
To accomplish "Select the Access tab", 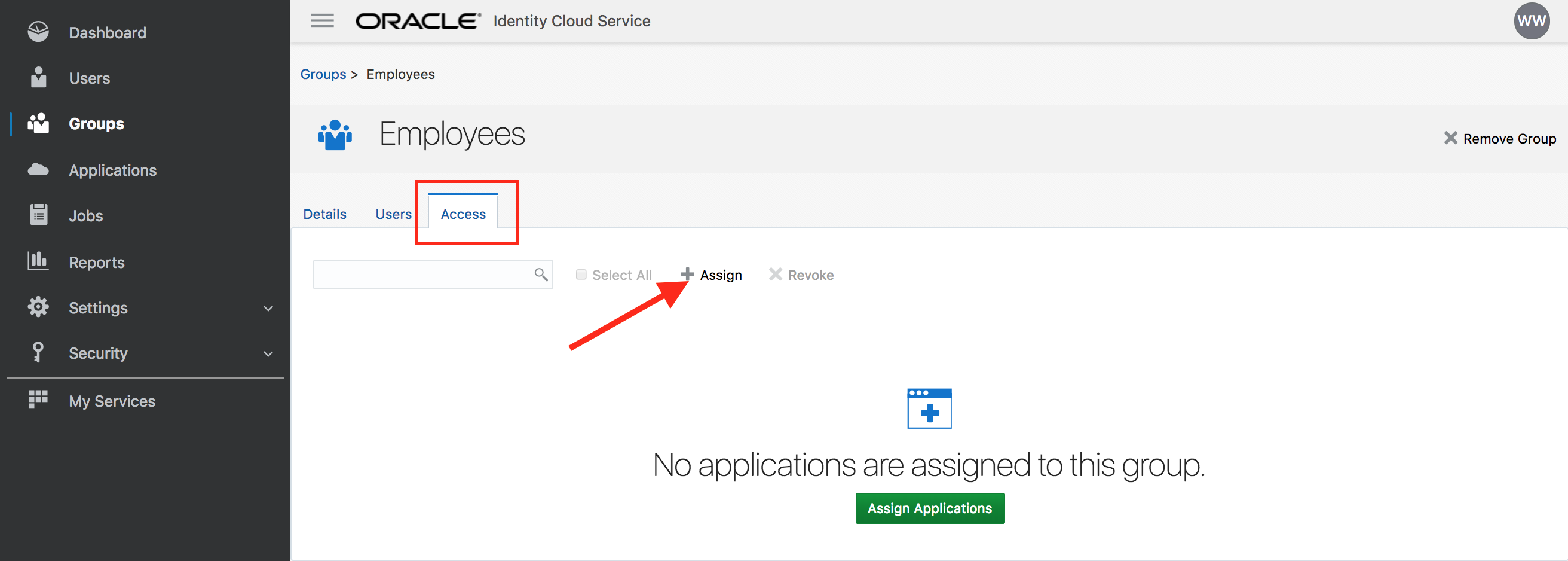I will (463, 212).
